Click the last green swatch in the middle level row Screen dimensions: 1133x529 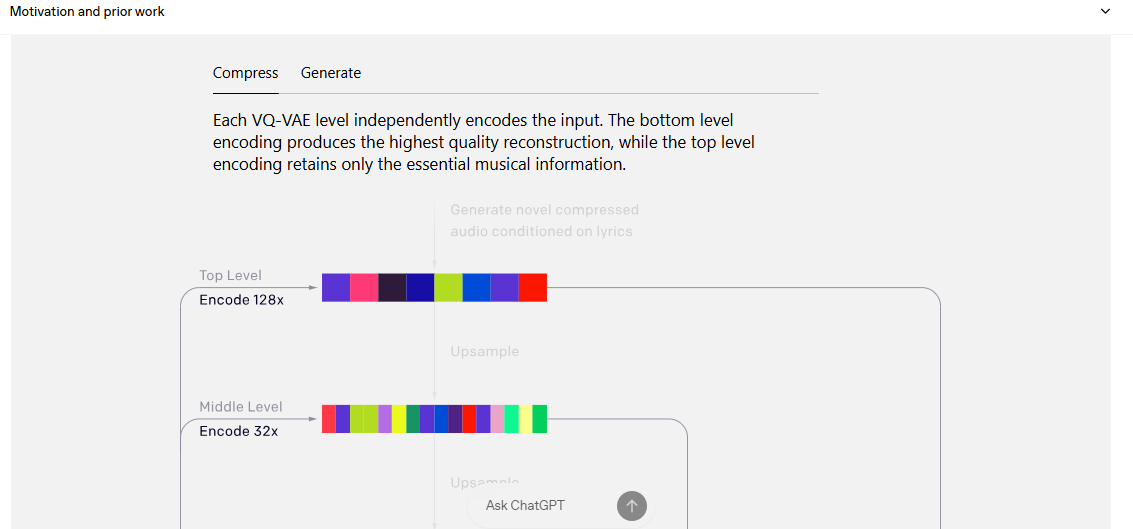click(540, 419)
